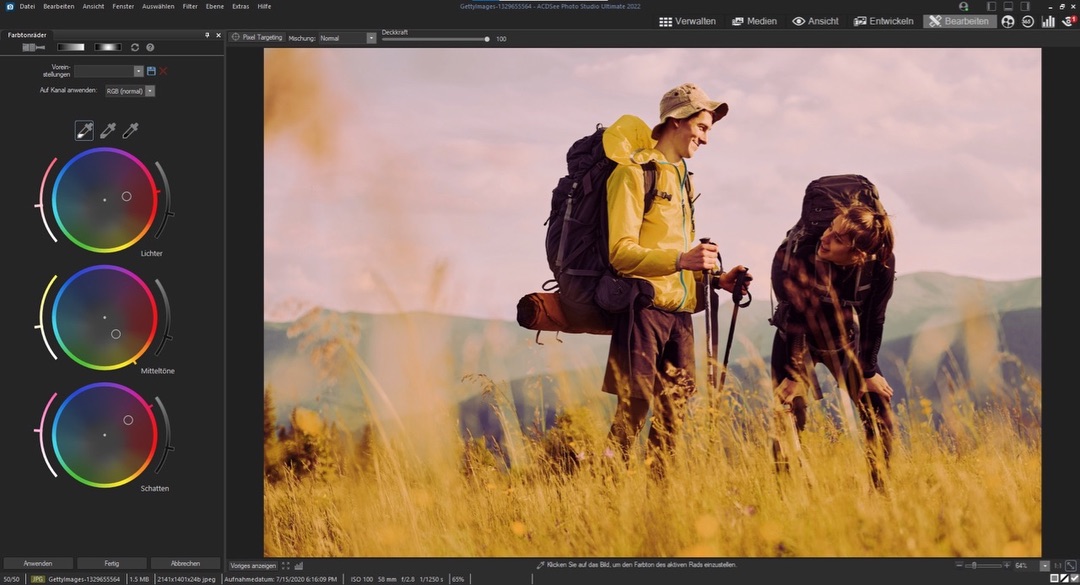1080x585 pixels.
Task: Click the reset arrows icon in Farbtonräder panel
Action: [135, 47]
